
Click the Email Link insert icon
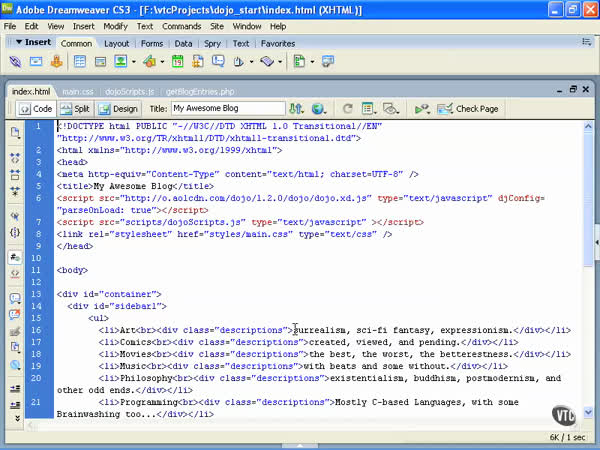(x=36, y=61)
